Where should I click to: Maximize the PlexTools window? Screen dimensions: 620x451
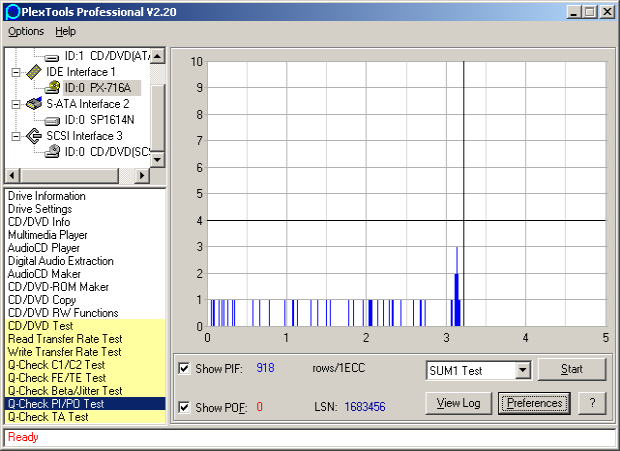point(590,12)
